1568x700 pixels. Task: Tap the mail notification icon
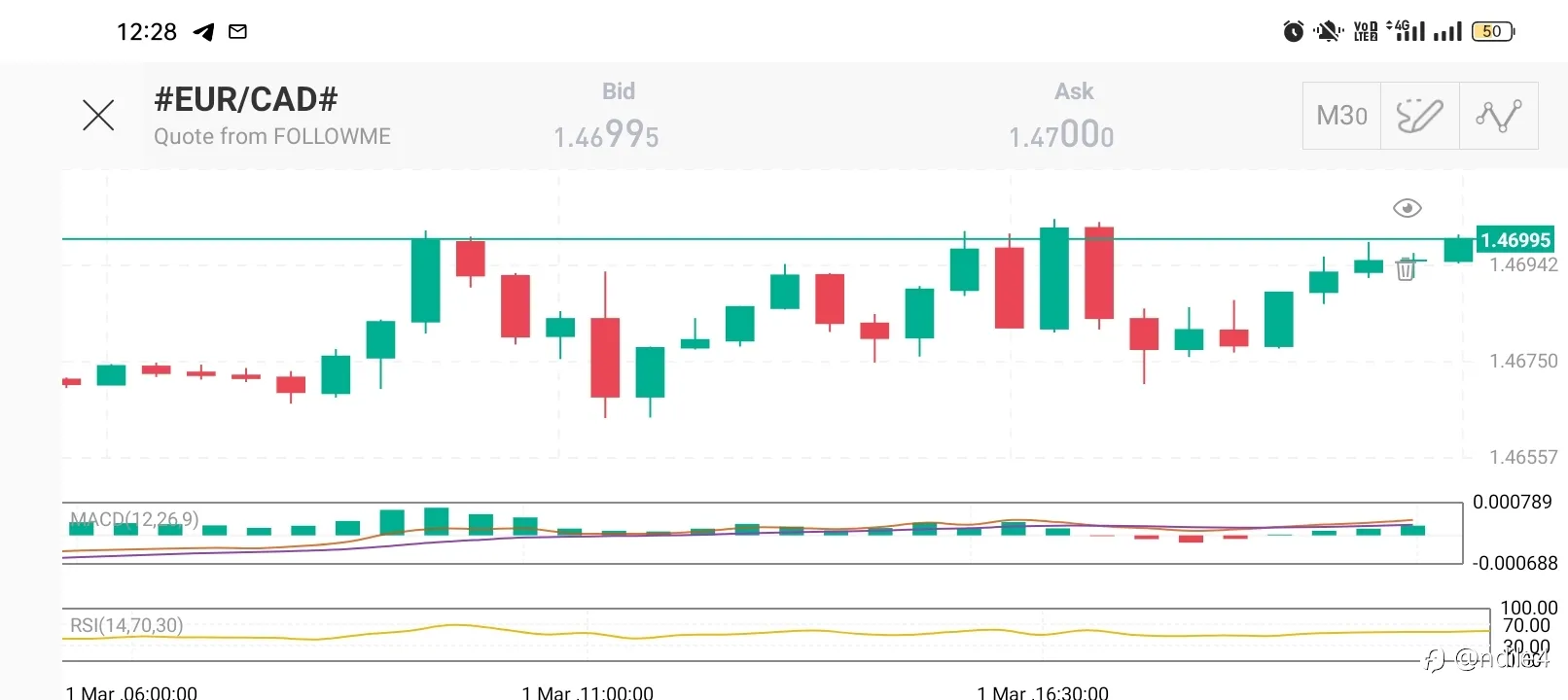click(237, 32)
